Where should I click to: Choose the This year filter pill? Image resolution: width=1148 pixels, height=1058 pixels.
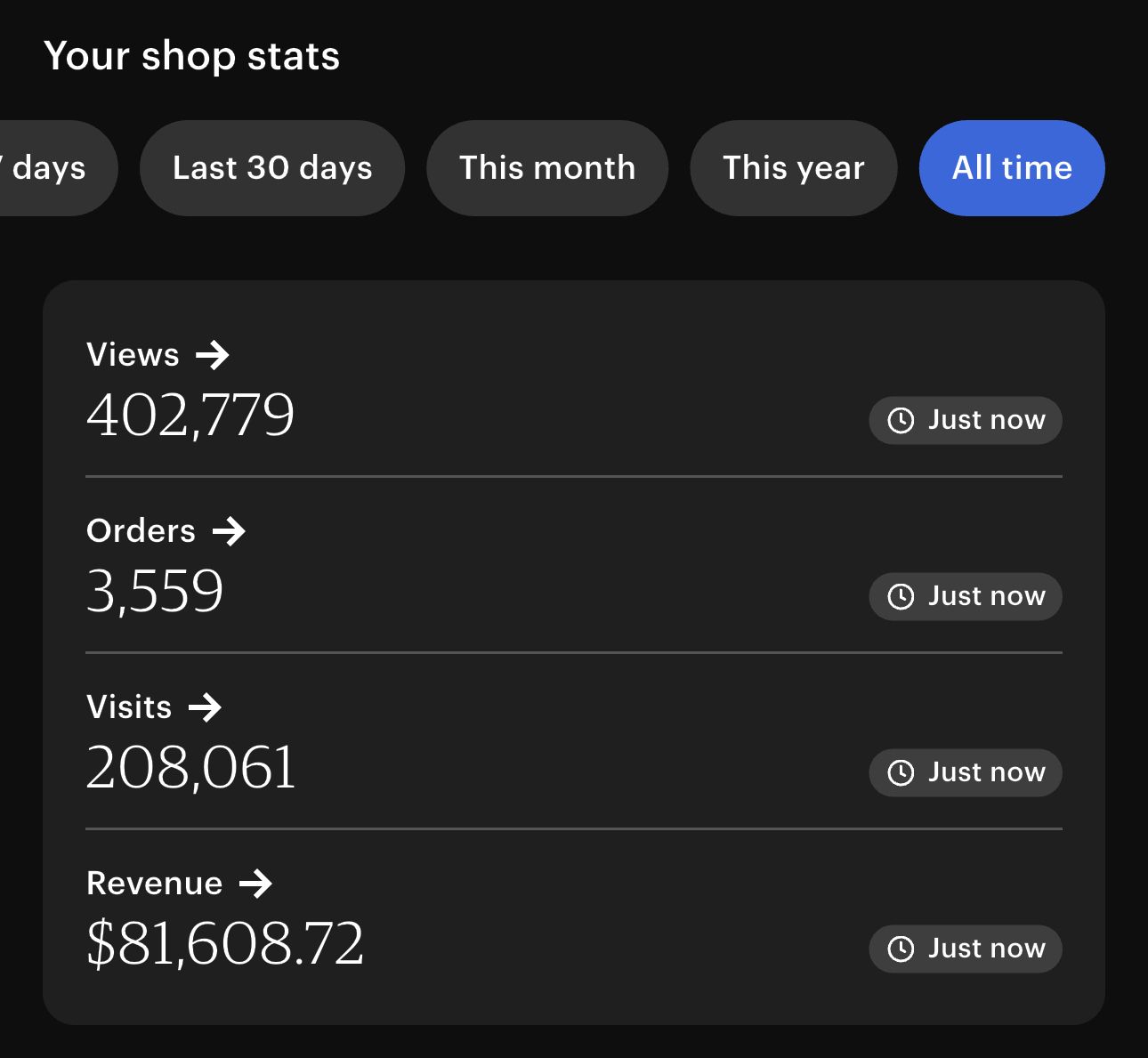pyautogui.click(x=793, y=168)
